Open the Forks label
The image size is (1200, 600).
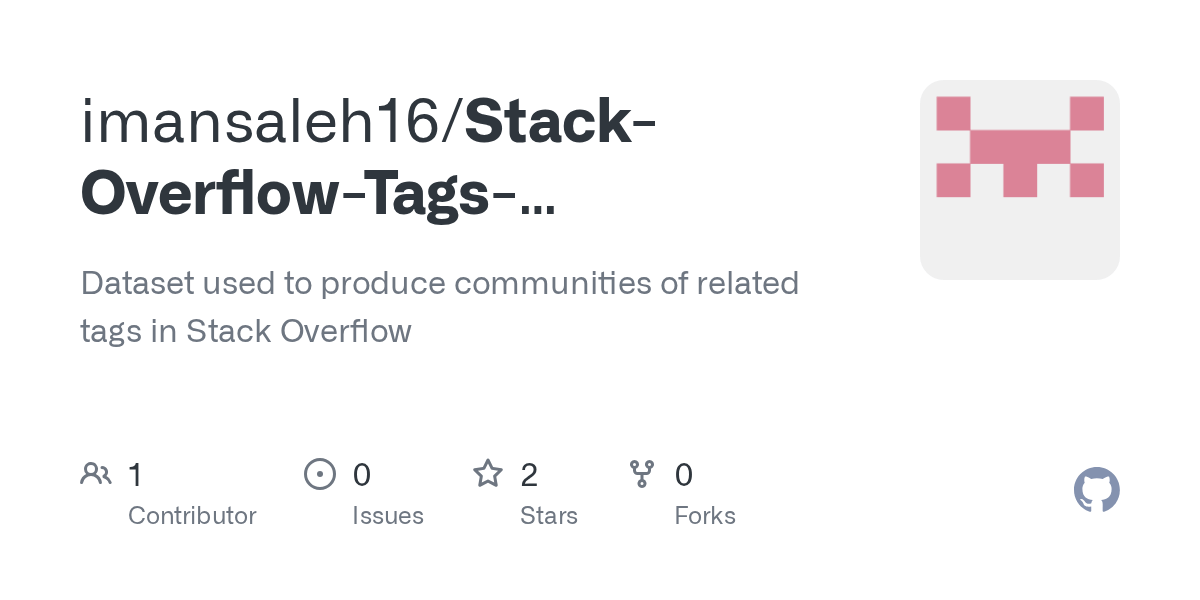point(704,516)
